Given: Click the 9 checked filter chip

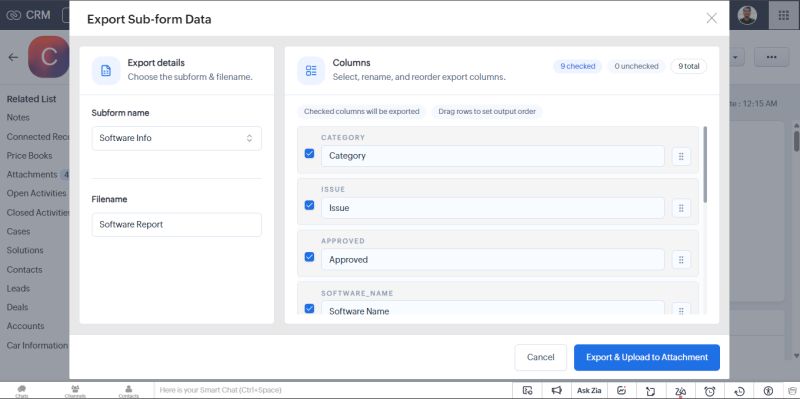Looking at the screenshot, I should click(578, 66).
